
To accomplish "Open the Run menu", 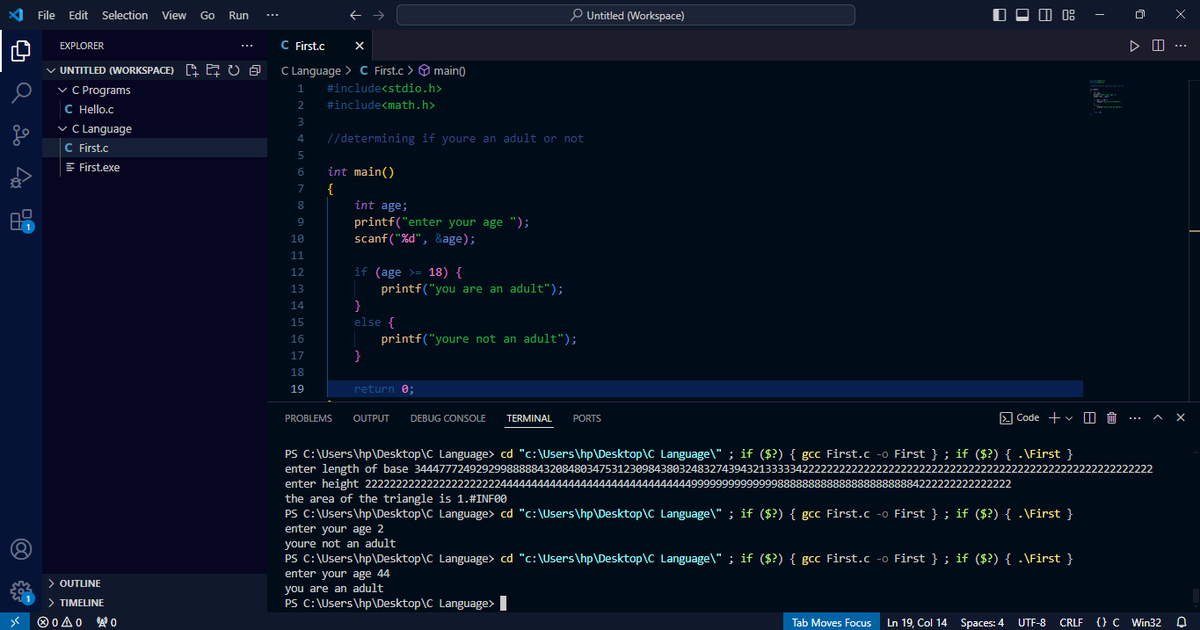I will click(239, 16).
